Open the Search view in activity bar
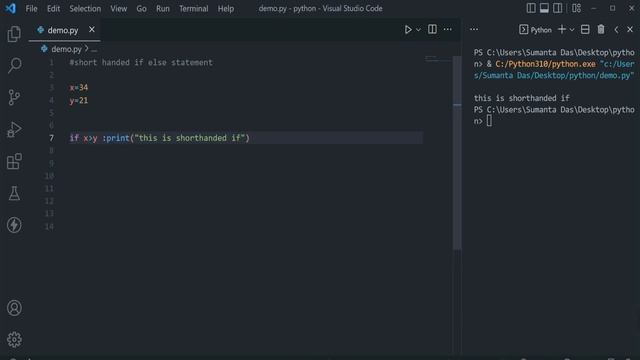 coord(14,65)
